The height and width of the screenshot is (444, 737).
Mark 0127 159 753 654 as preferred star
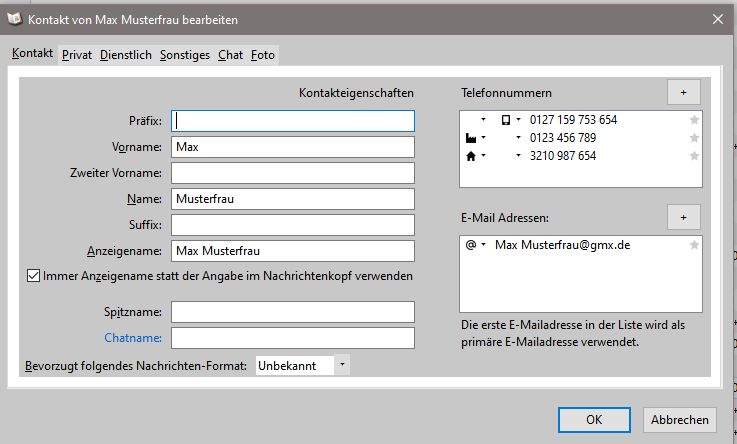pos(694,120)
